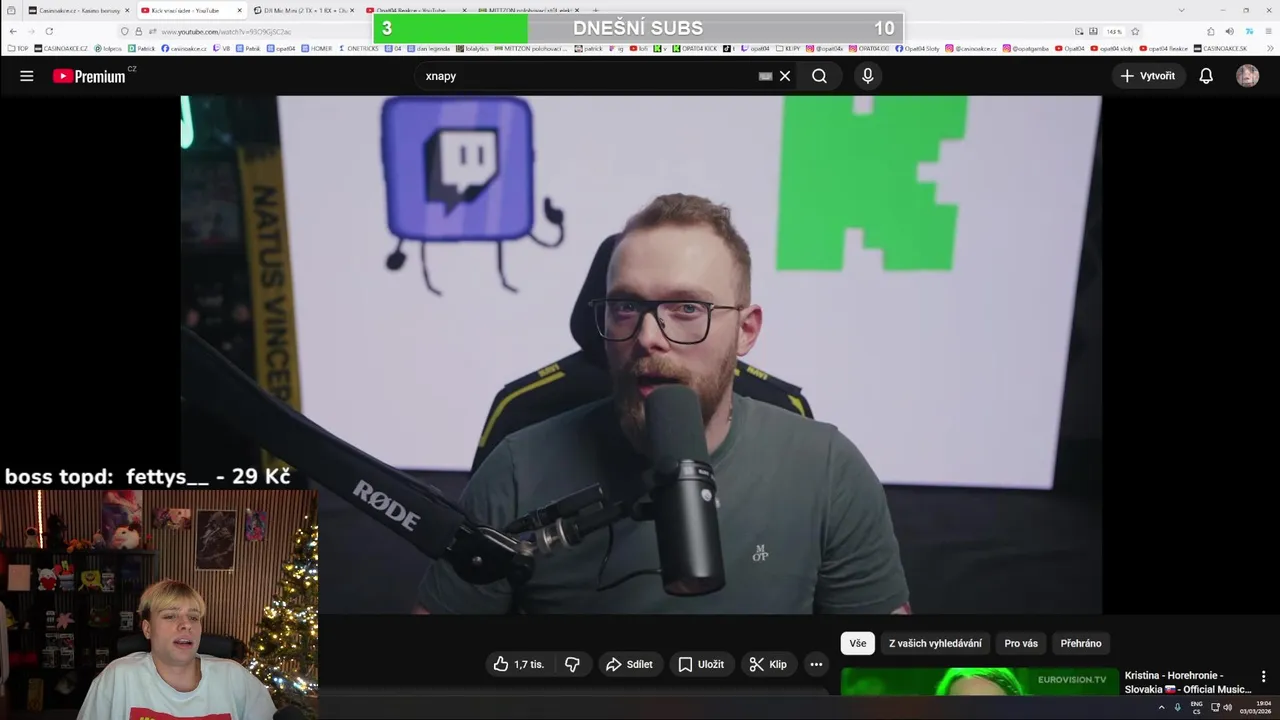
Task: Run search with magnifier button
Action: pos(819,76)
